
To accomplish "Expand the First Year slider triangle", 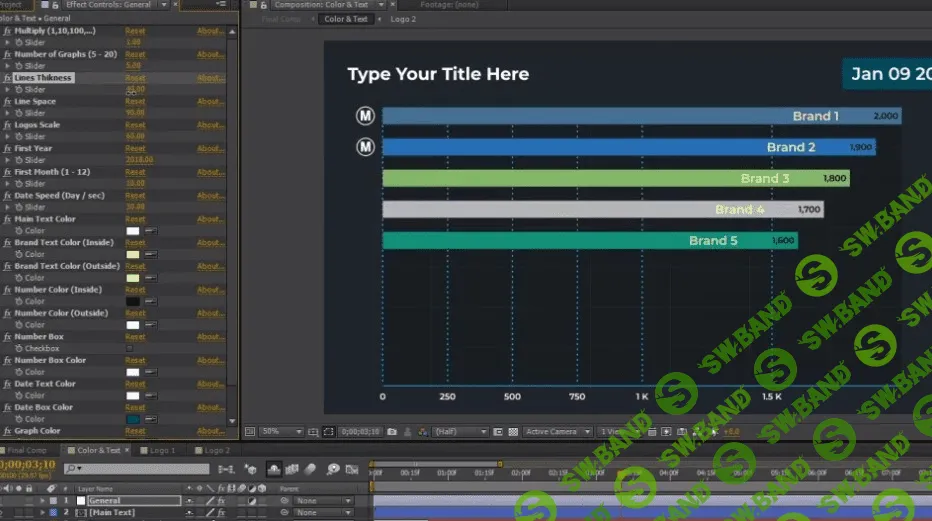I will 7,160.
